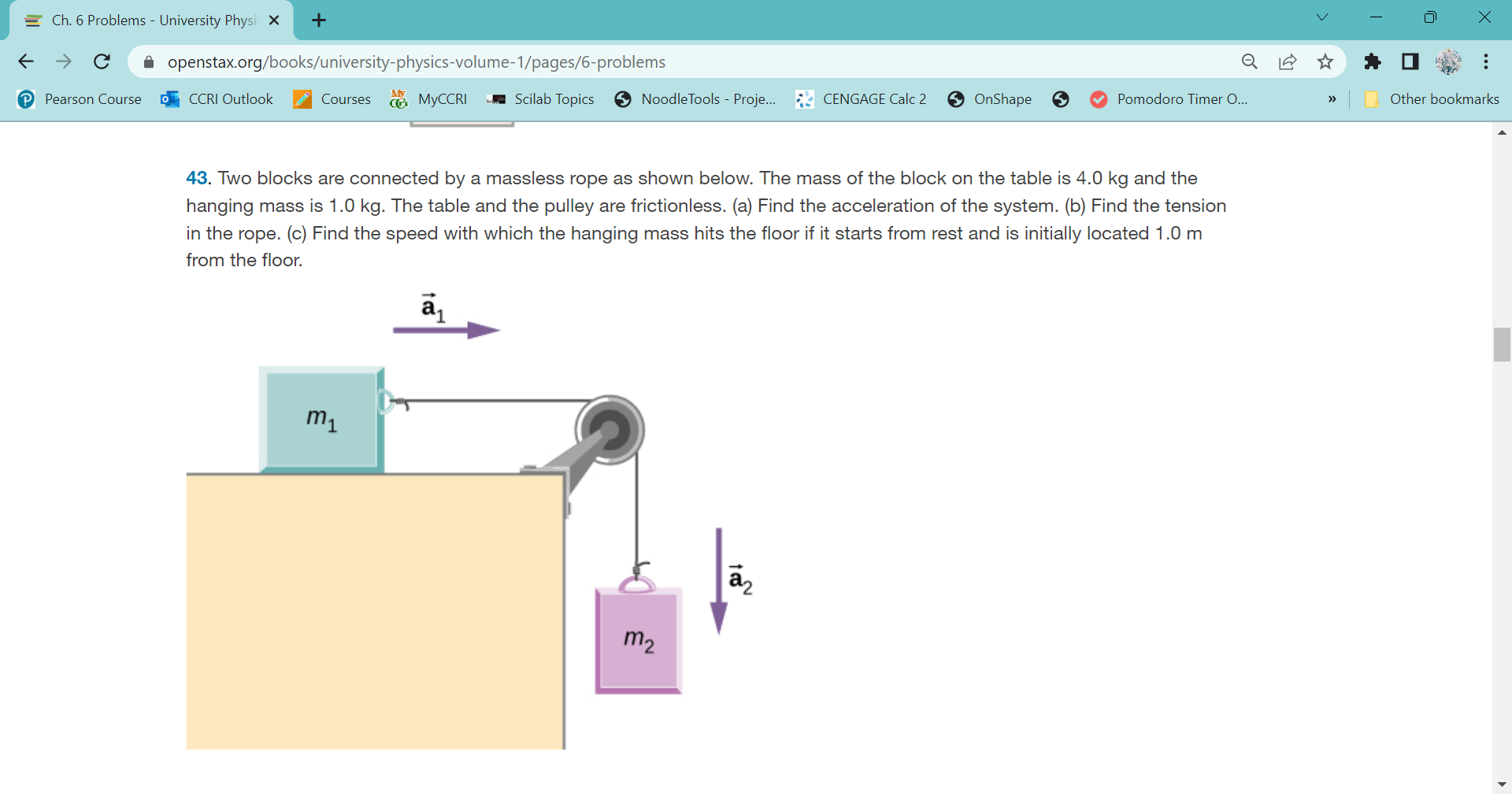Open the NoodleTools Projects bookmark
This screenshot has height=794, width=1512.
(x=695, y=99)
